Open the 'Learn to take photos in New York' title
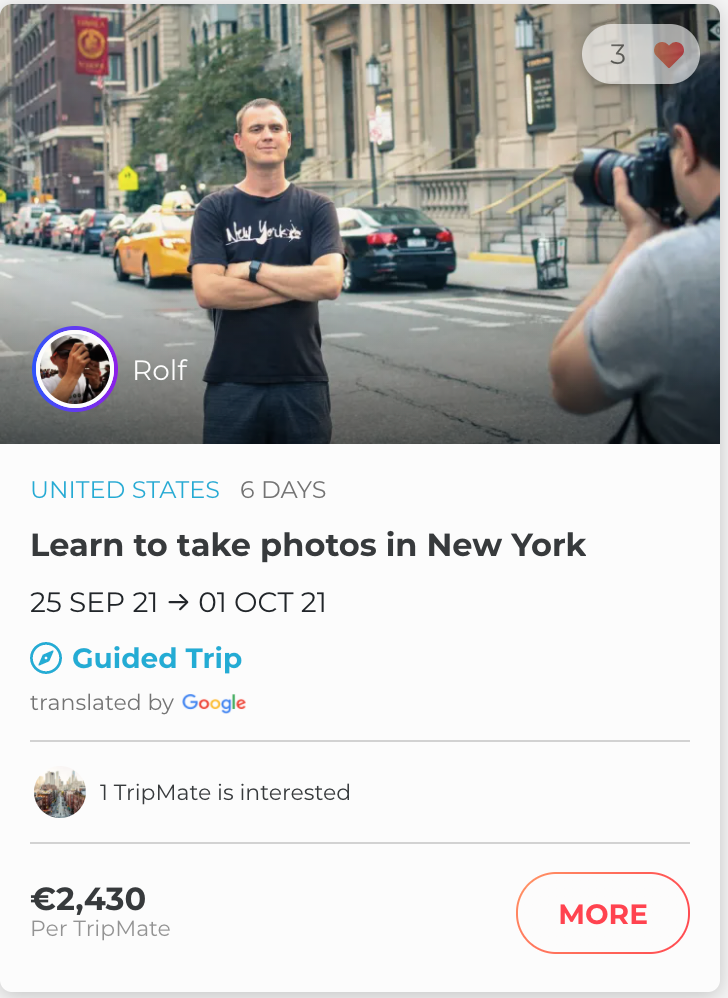 308,545
